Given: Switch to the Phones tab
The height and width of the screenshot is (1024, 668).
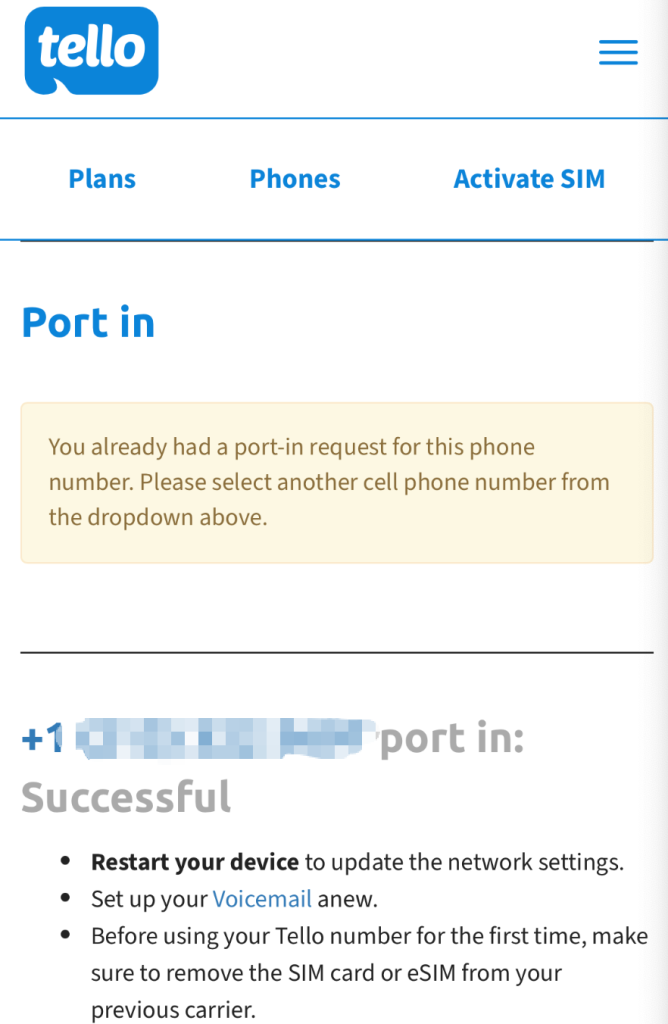Looking at the screenshot, I should 295,179.
